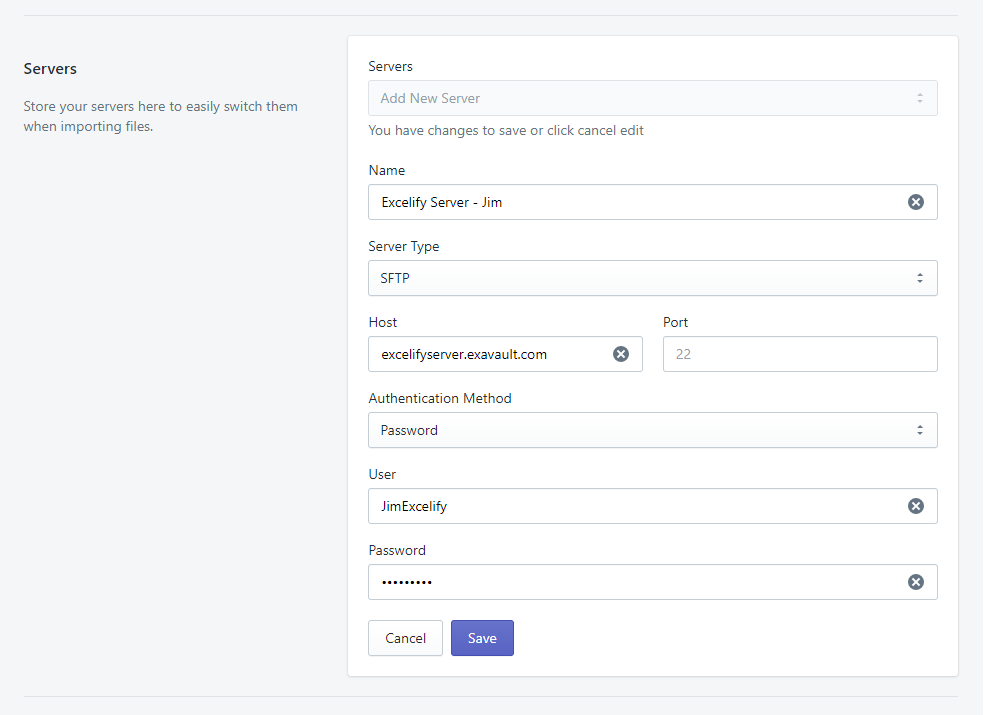
Task: Expand the Authentication Method dropdown
Action: 652,430
